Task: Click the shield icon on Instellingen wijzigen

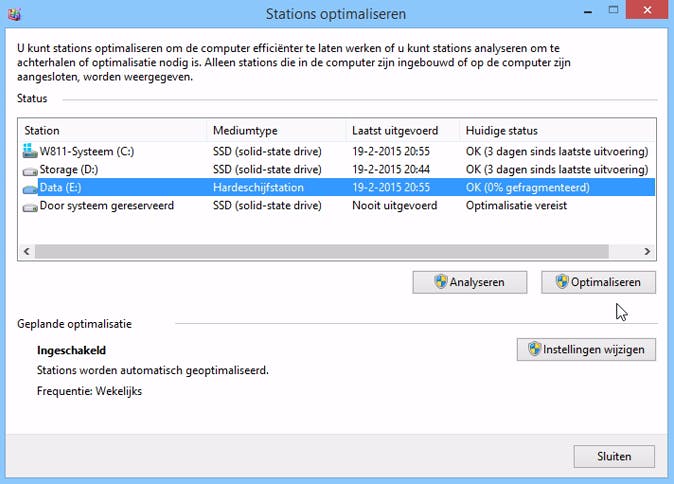Action: pyautogui.click(x=535, y=349)
